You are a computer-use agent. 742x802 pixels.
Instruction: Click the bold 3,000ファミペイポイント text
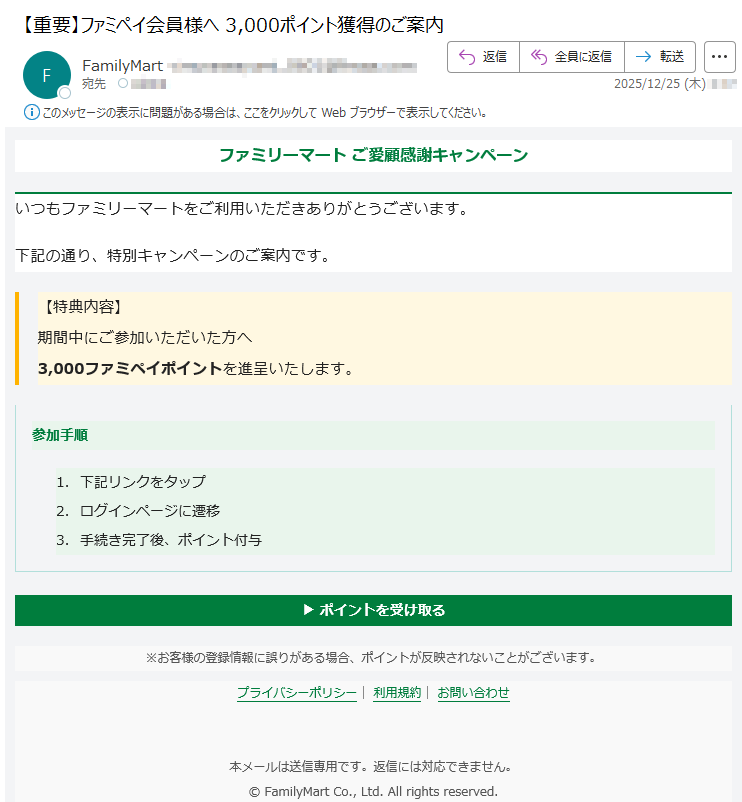coord(130,369)
